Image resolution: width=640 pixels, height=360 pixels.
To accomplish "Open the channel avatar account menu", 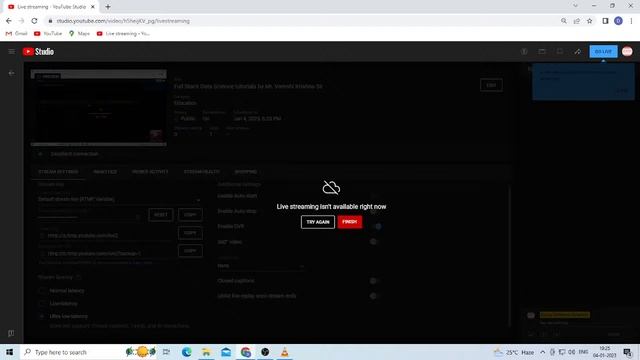I will 627,51.
